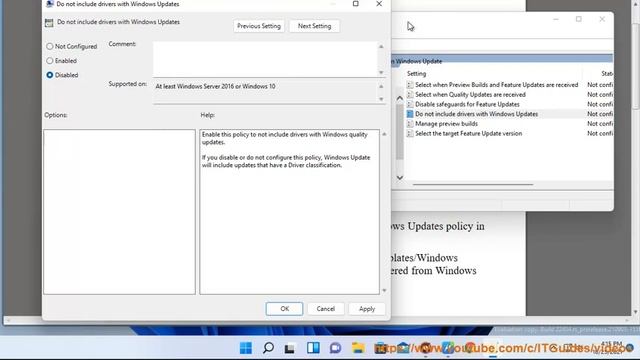Open Task View on taskbar
The width and height of the screenshot is (640, 360).
(290, 349)
